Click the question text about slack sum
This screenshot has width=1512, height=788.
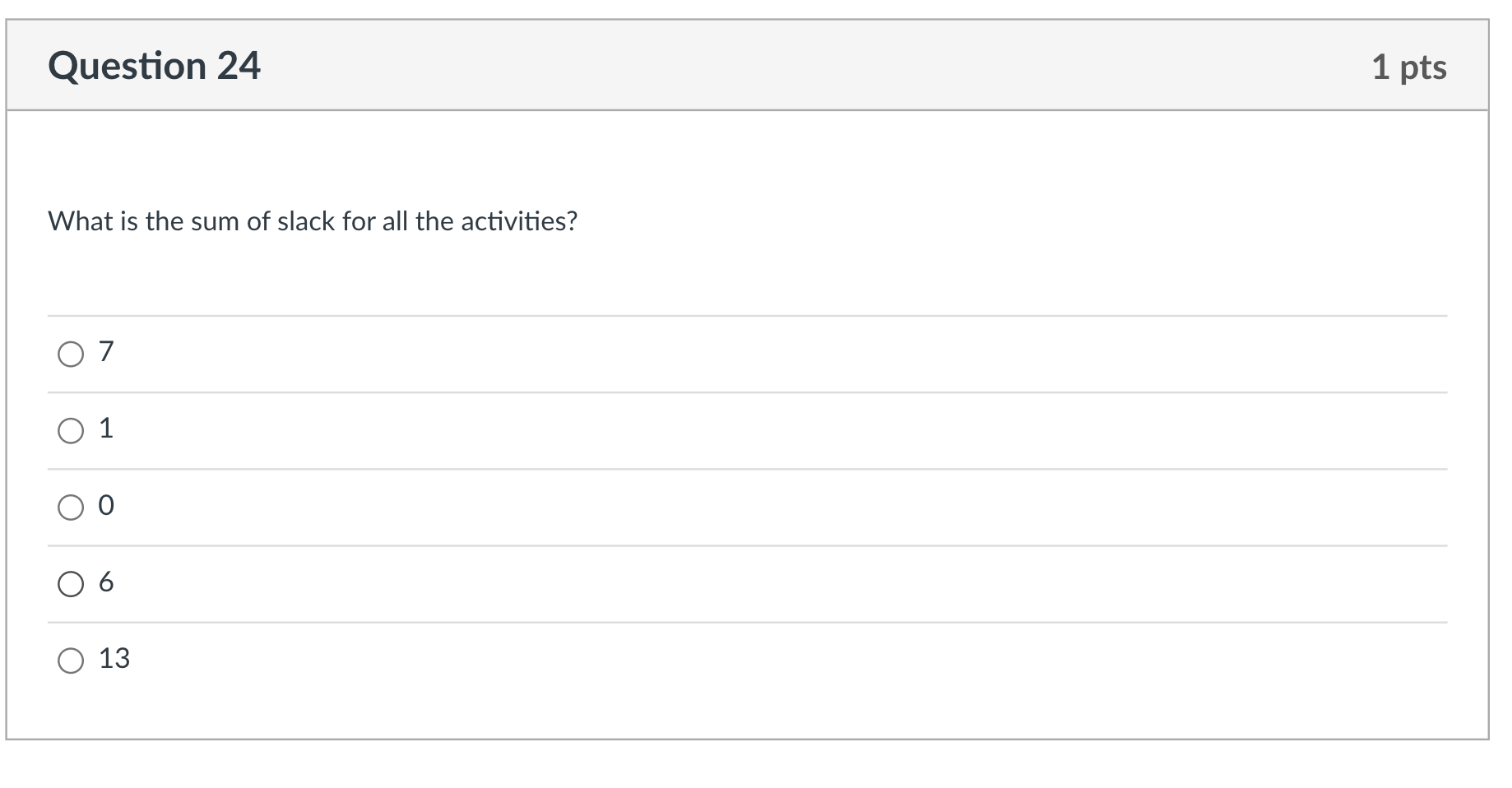pyautogui.click(x=313, y=220)
